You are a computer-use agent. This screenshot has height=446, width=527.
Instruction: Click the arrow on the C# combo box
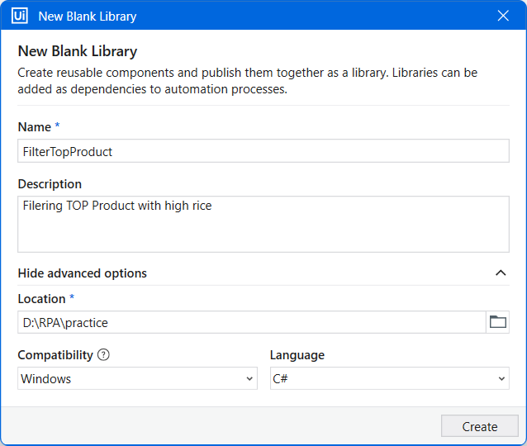pos(501,379)
